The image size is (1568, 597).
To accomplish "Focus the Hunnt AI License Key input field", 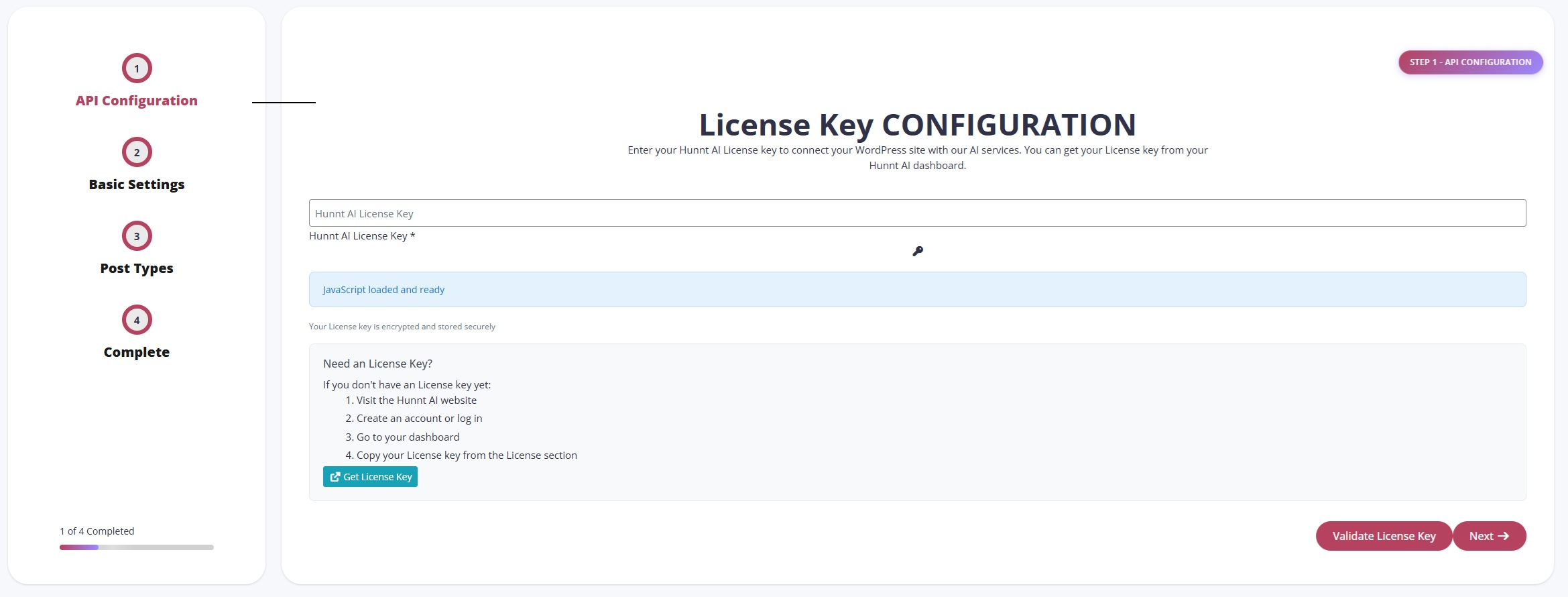I will point(917,213).
